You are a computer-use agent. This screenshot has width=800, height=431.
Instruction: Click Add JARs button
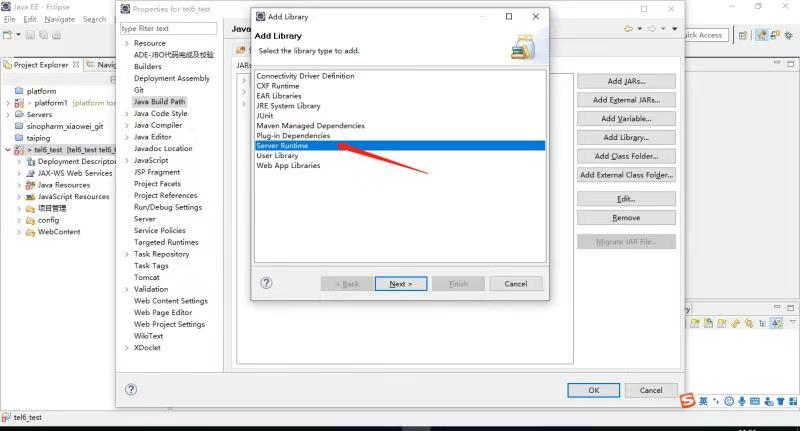pyautogui.click(x=626, y=81)
